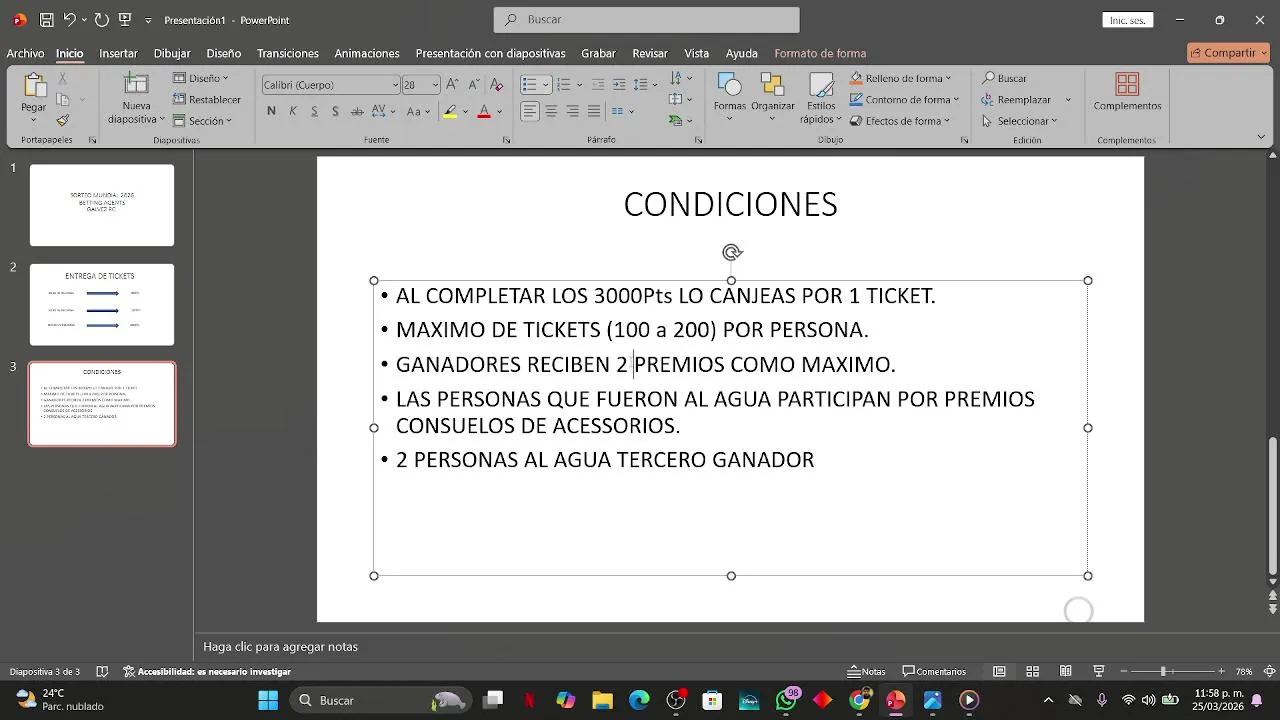Click the Format Painter brush icon
This screenshot has width=1280, height=720.
click(x=63, y=120)
